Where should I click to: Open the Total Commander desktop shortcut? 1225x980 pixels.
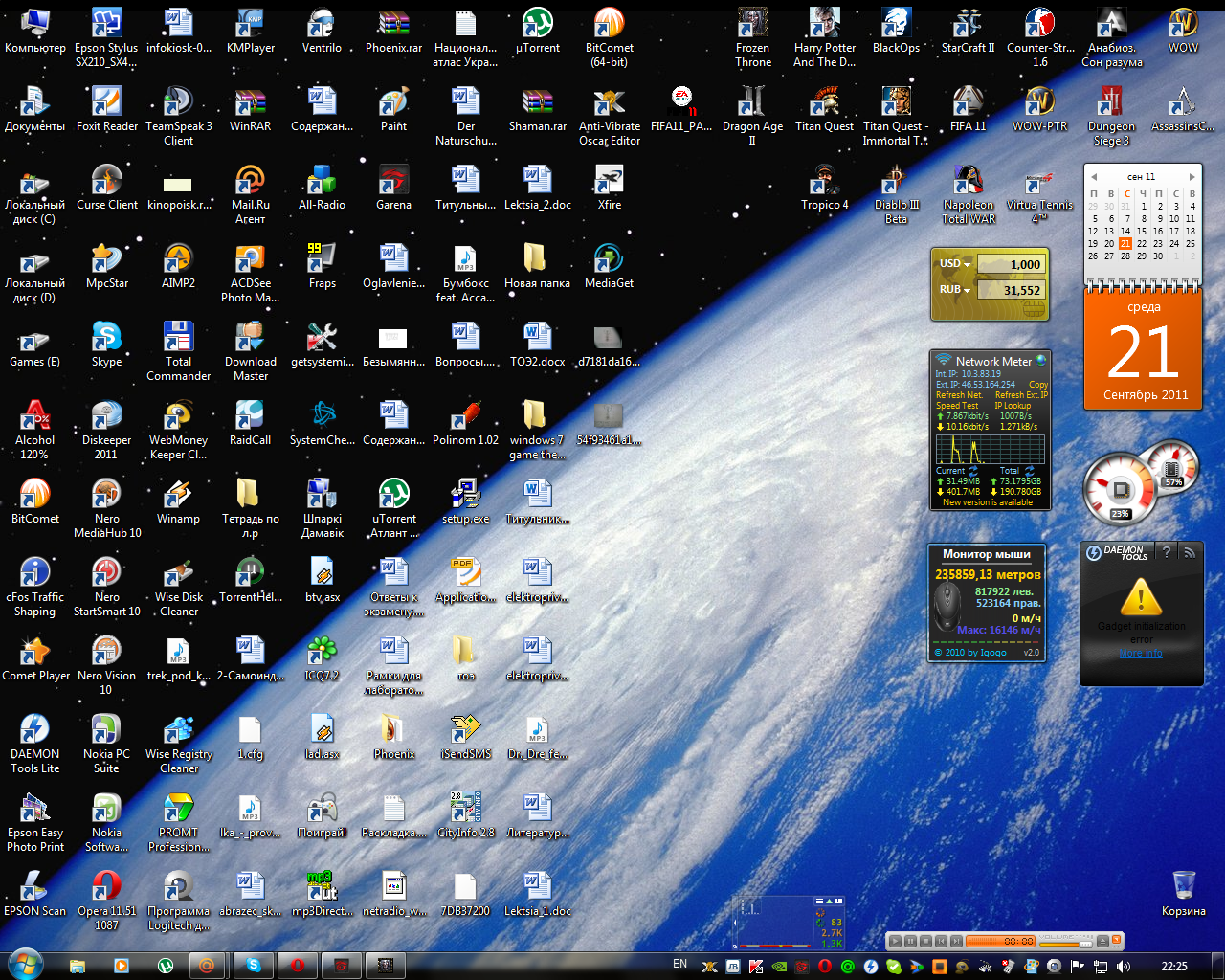pos(178,339)
